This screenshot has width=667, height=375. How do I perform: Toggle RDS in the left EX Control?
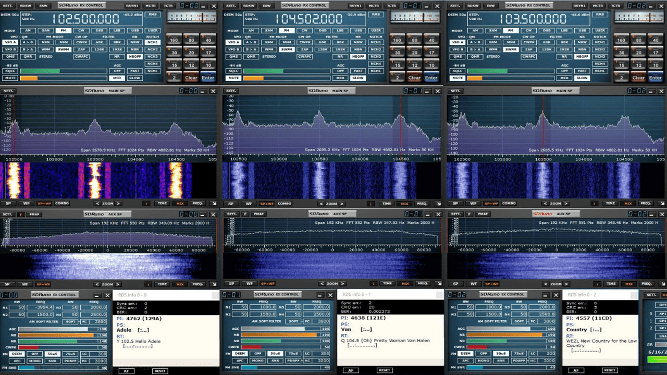tap(52, 361)
